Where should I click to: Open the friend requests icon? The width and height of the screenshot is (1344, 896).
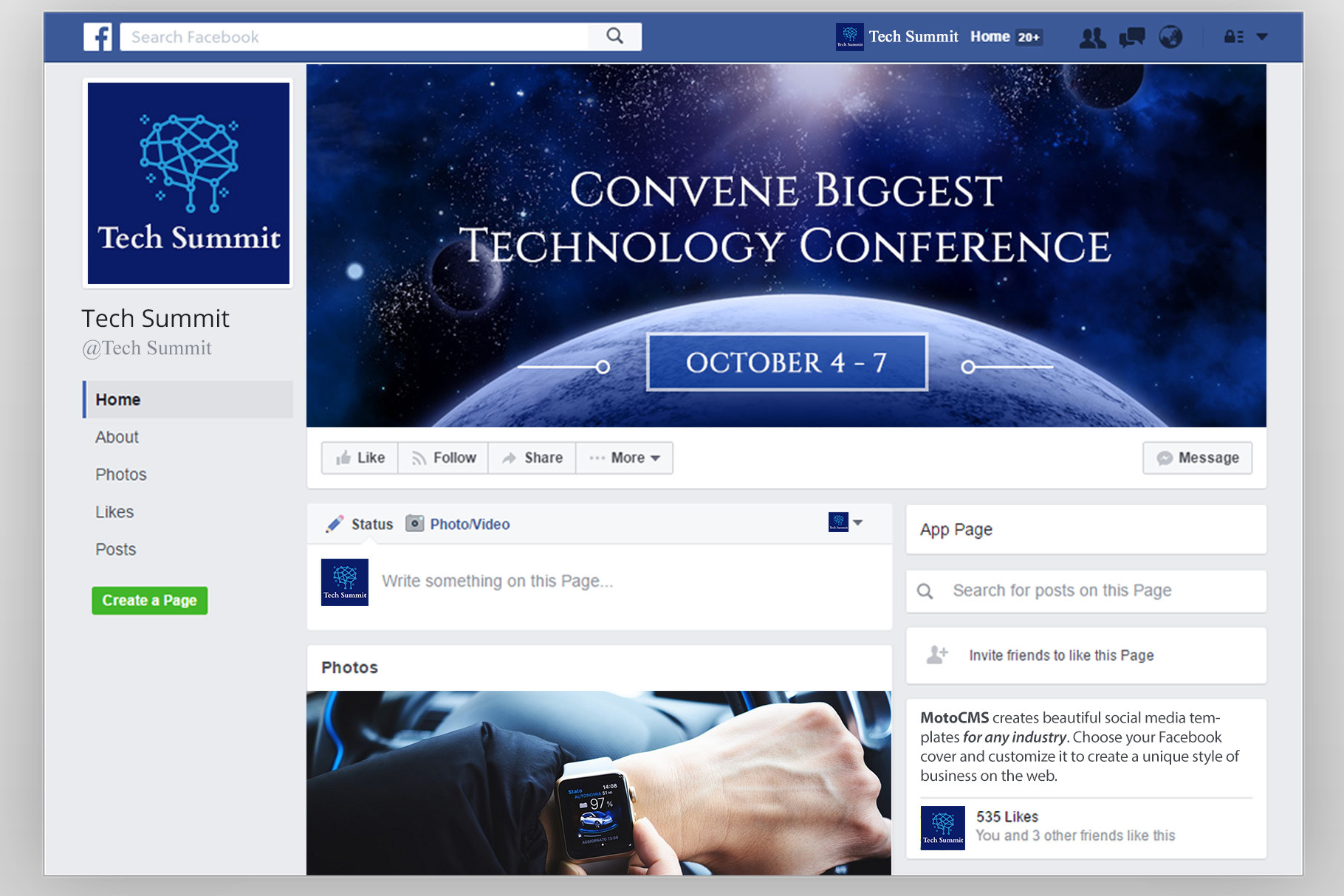[x=1092, y=37]
